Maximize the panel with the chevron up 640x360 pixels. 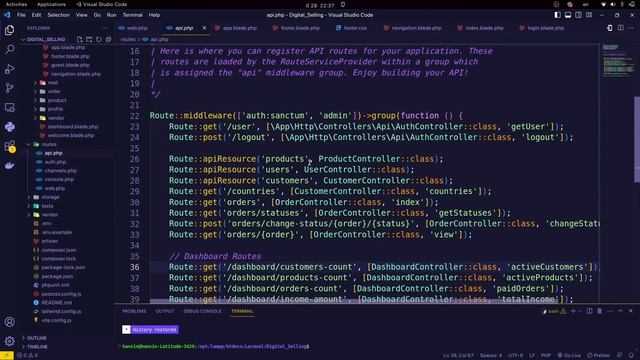pyautogui.click(x=620, y=311)
